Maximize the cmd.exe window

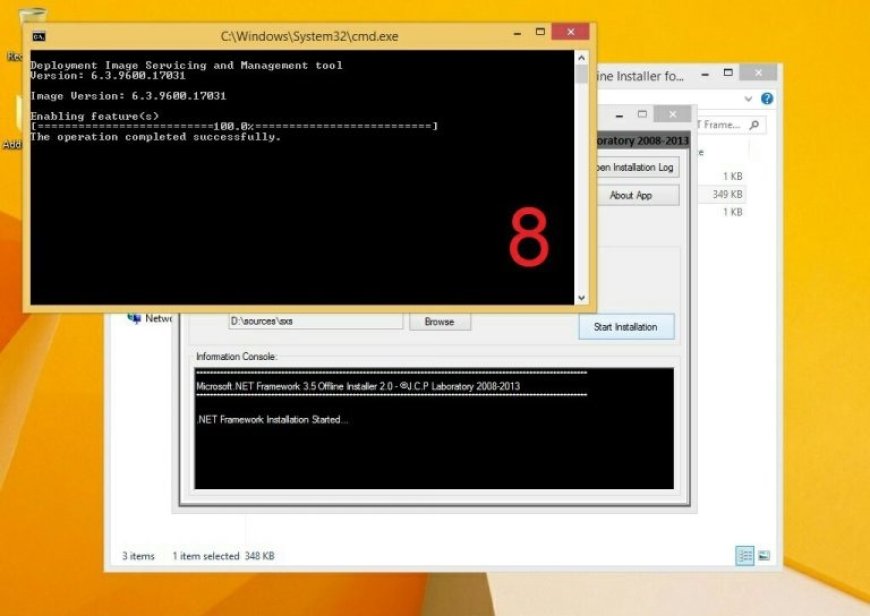click(540, 32)
